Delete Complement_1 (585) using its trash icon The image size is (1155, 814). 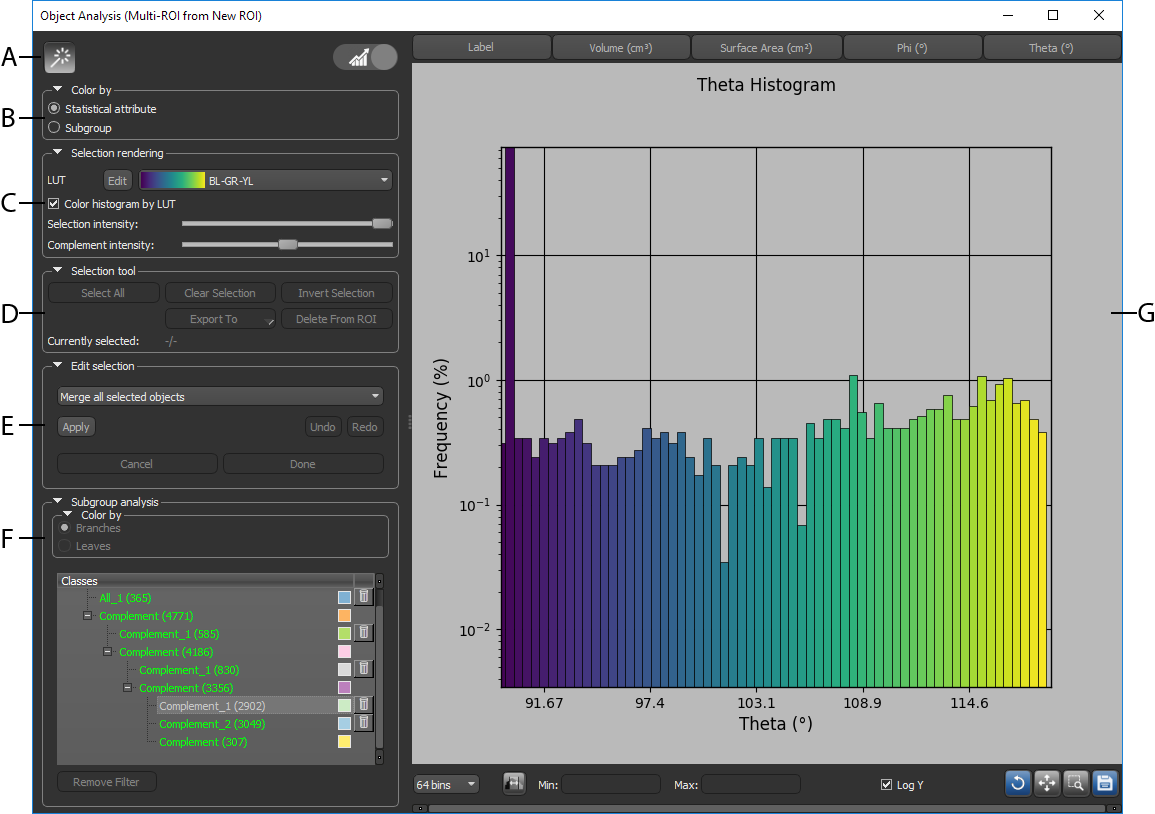tap(364, 633)
